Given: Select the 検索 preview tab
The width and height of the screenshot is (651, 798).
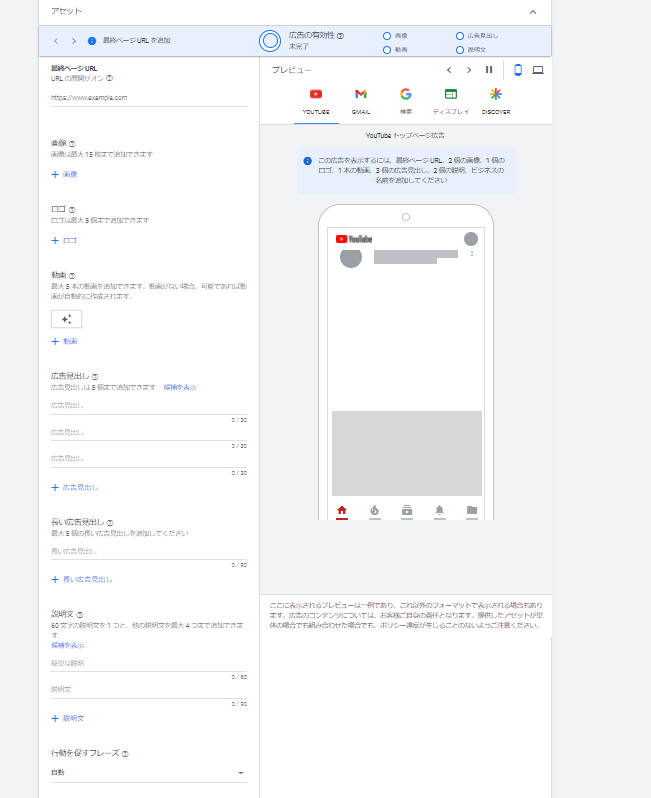Looking at the screenshot, I should click(406, 102).
